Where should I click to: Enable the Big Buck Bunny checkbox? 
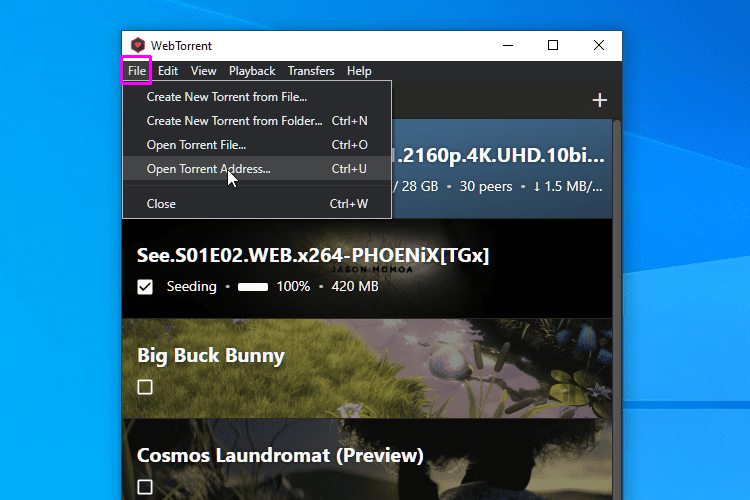(x=145, y=387)
